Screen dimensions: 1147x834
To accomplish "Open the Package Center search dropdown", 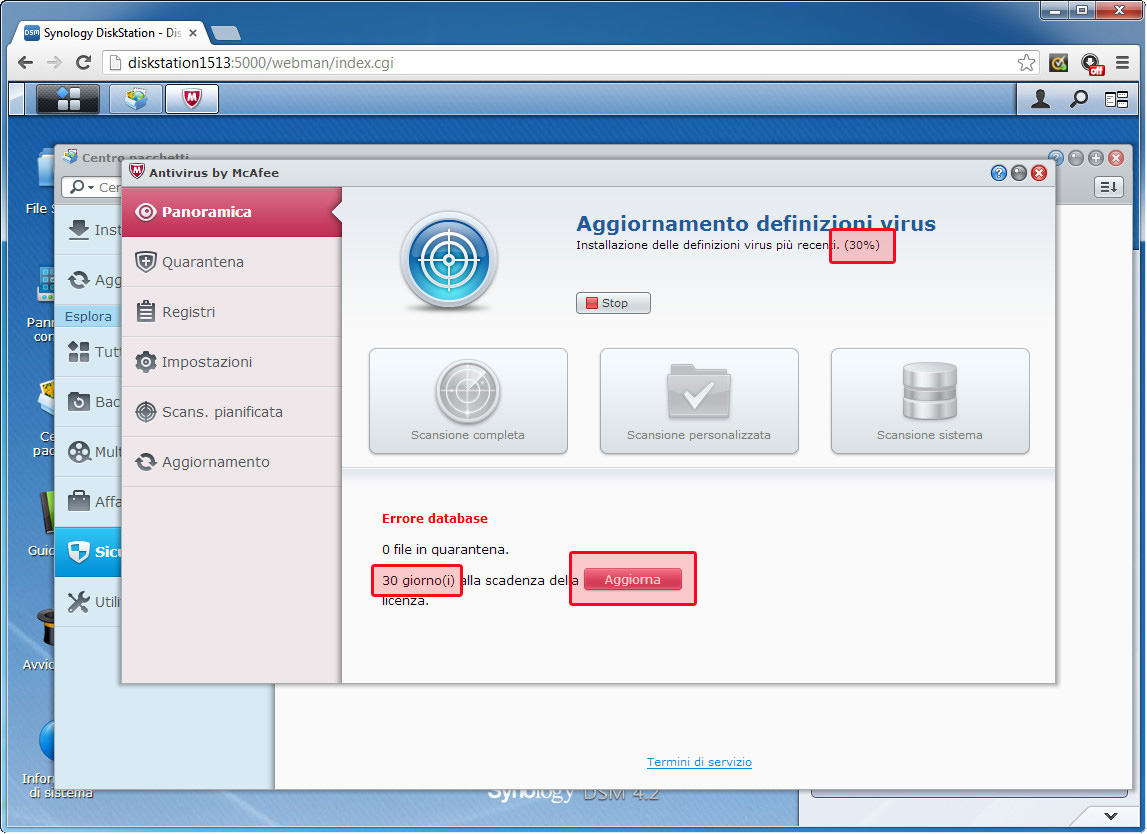I will coord(82,187).
